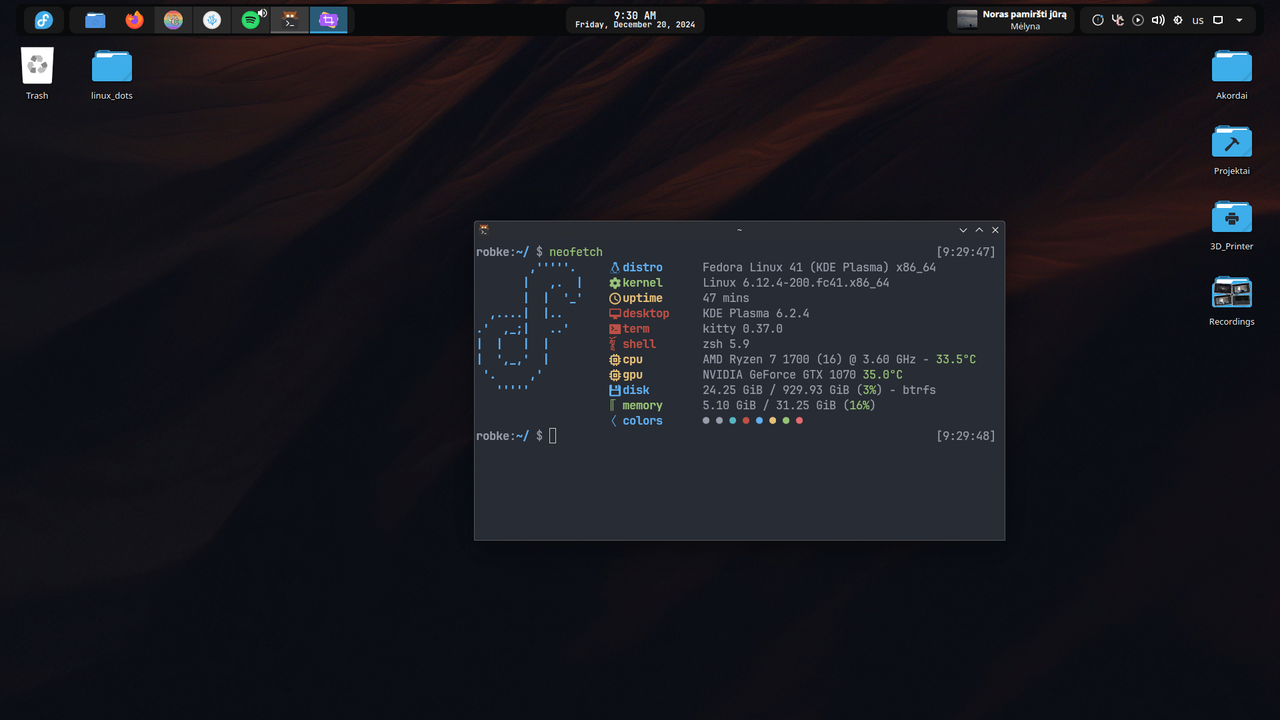Open the volume control tray icon

pos(1158,20)
